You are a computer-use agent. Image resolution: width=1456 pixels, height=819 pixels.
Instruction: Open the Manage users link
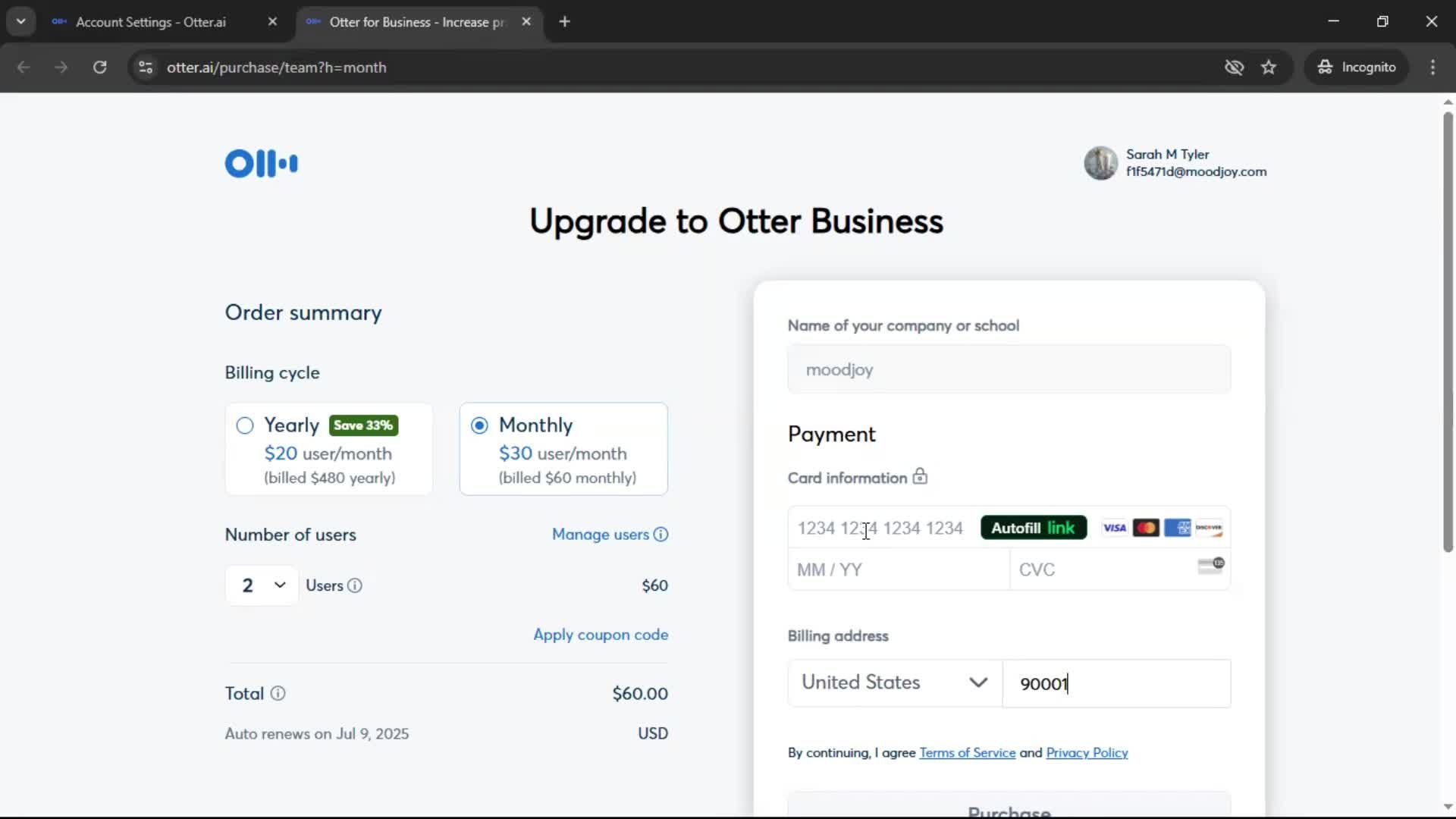(601, 535)
